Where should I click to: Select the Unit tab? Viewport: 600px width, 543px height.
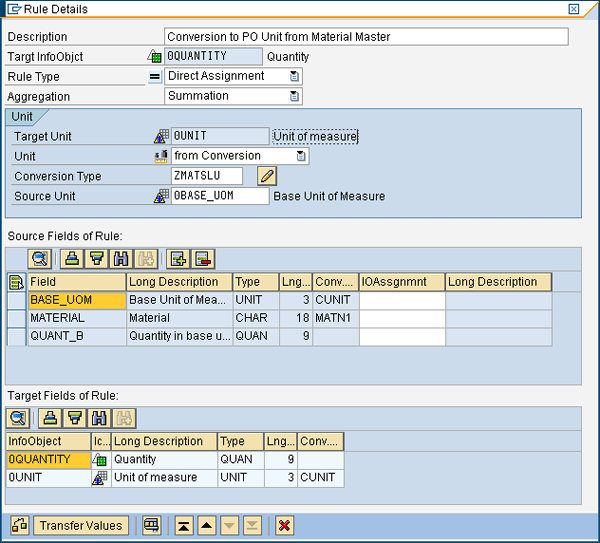23,117
